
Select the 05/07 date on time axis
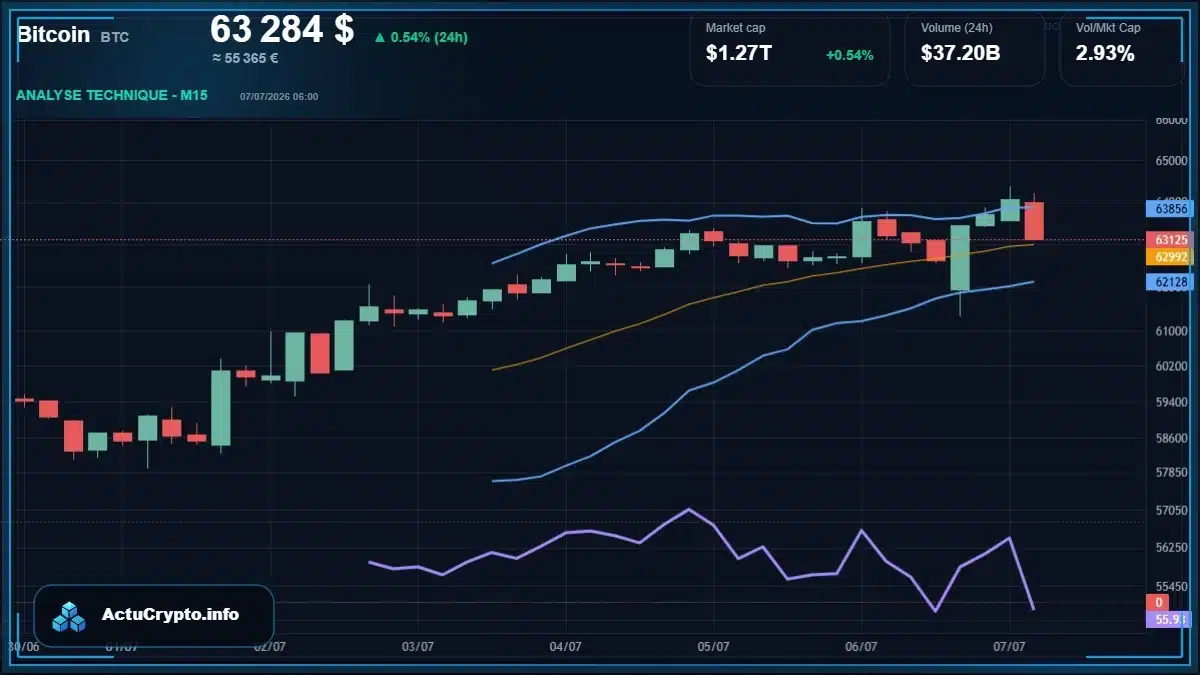(713, 647)
